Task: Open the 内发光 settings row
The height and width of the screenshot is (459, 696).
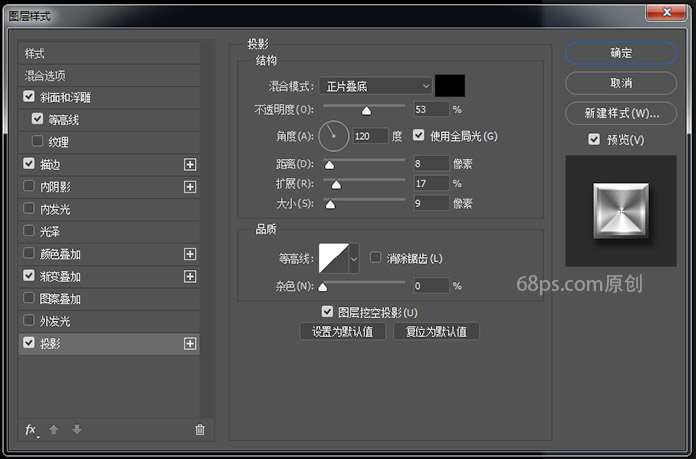Action: (109, 209)
